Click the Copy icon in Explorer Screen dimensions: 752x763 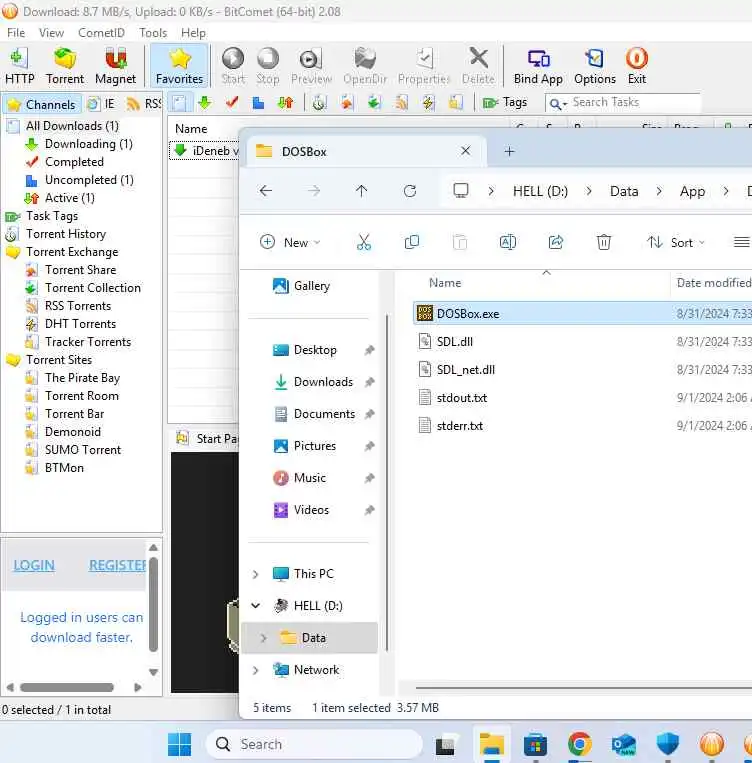coord(412,242)
